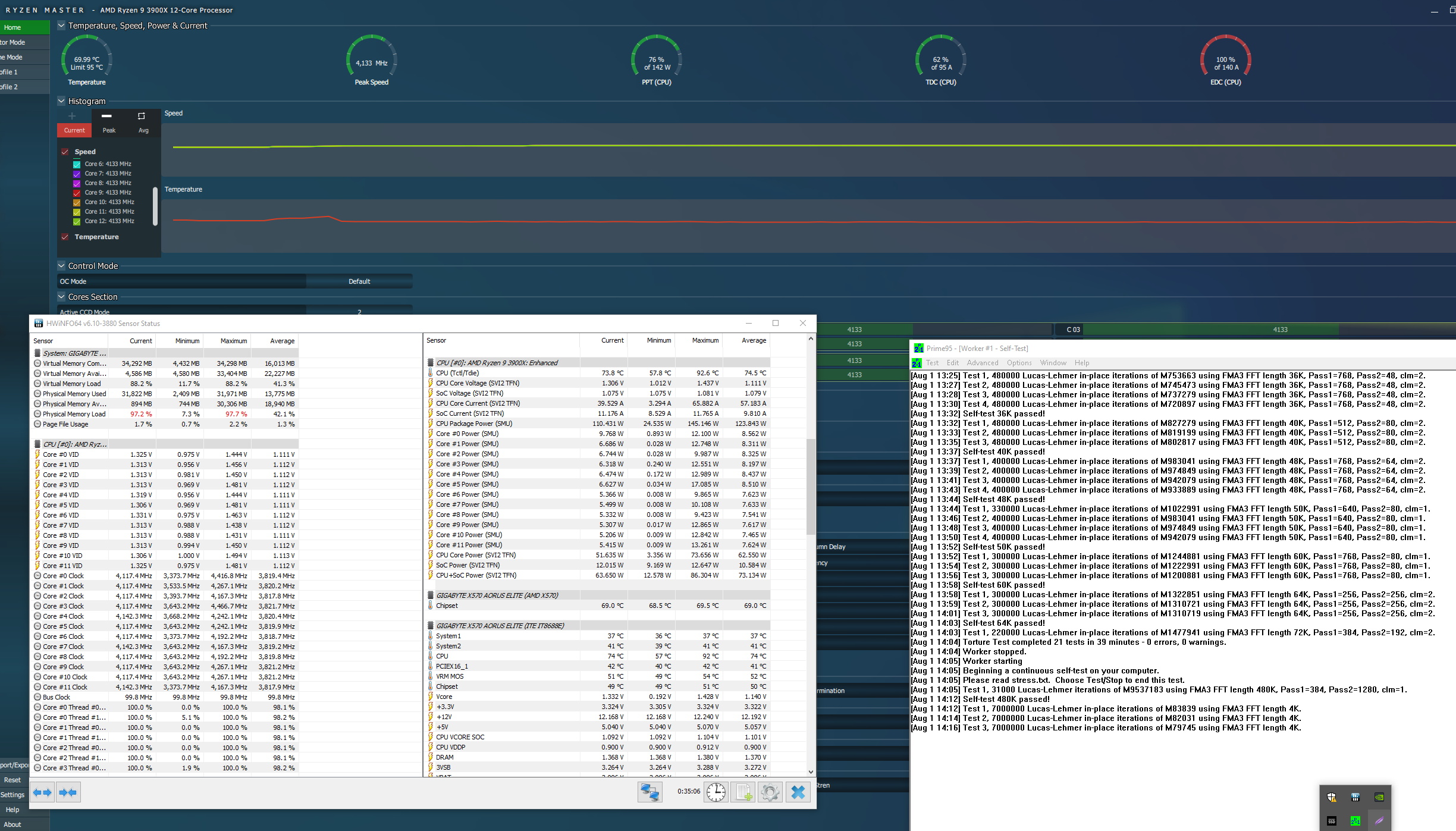Screen dimensions: 1456x831
Task: Click Prime95 green tray icon
Action: coord(1355,821)
